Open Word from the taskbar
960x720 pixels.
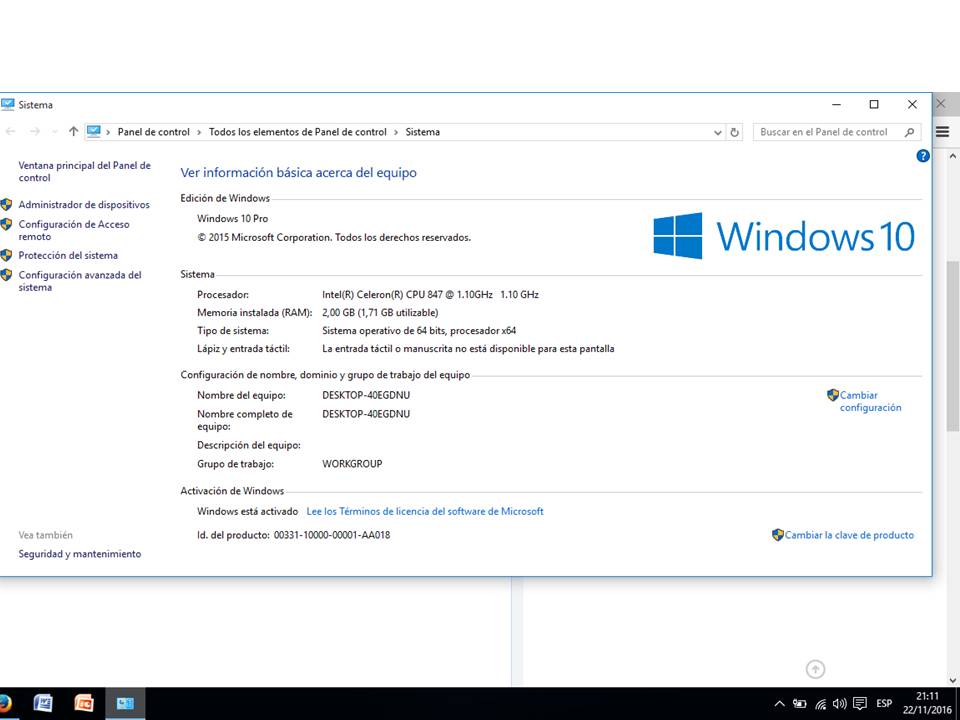tap(43, 703)
